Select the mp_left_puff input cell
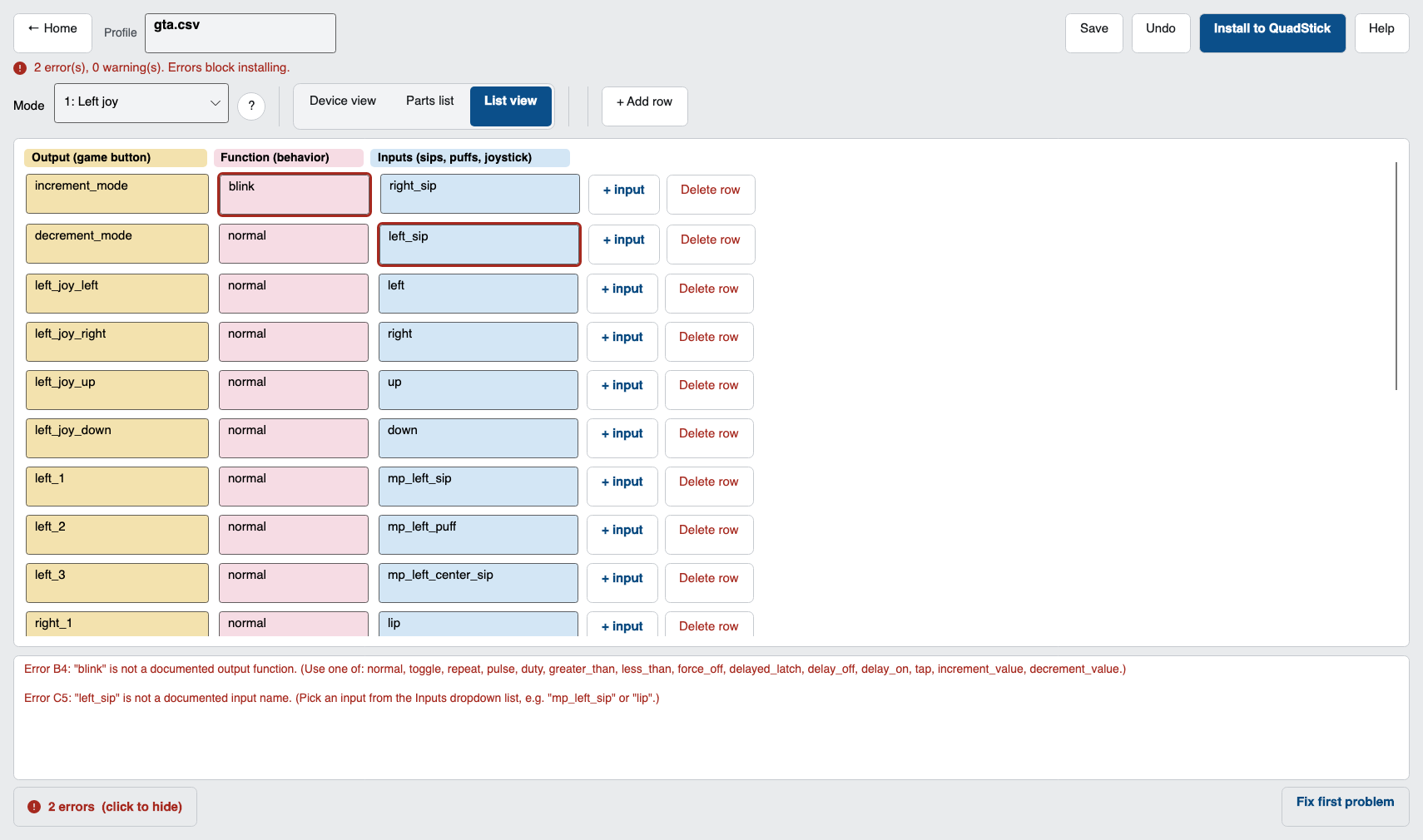 [x=478, y=535]
